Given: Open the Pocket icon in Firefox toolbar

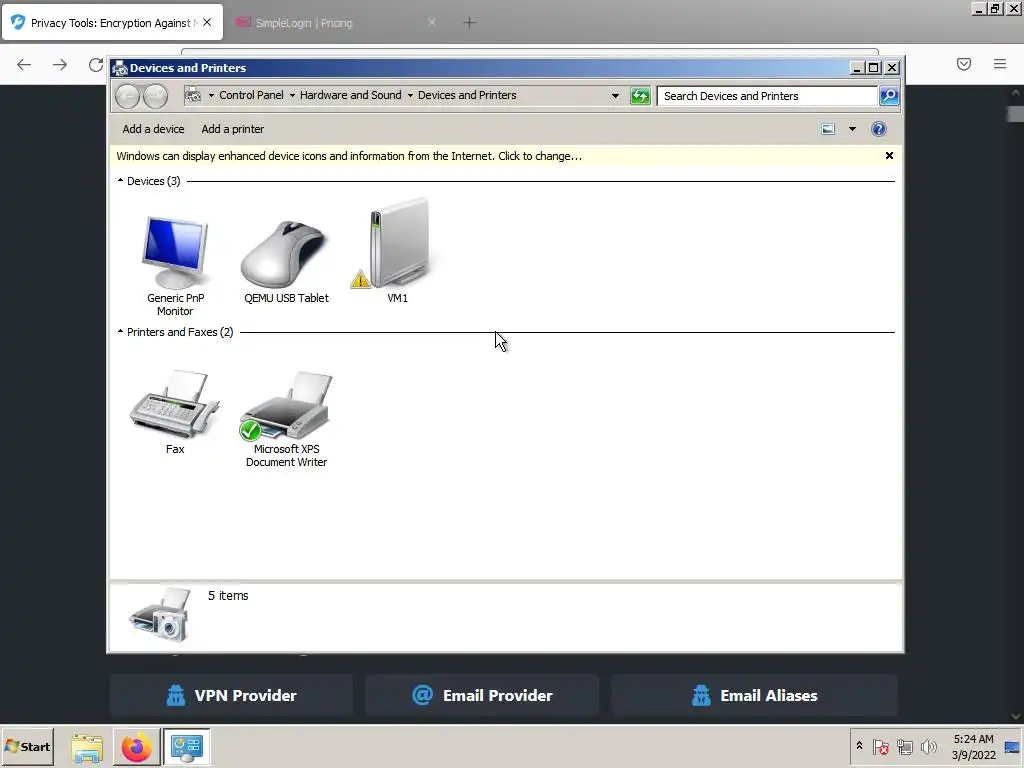Looking at the screenshot, I should click(x=964, y=63).
